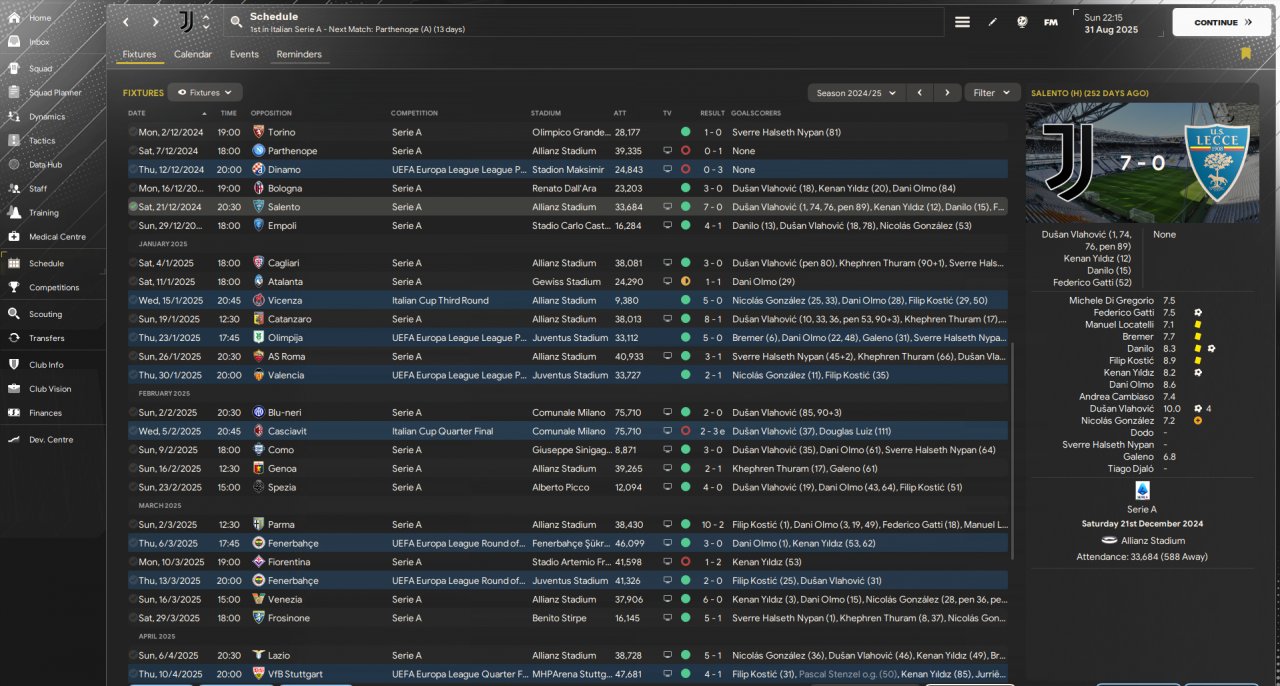The height and width of the screenshot is (686, 1280).
Task: Open the world globe icon
Action: click(1022, 22)
